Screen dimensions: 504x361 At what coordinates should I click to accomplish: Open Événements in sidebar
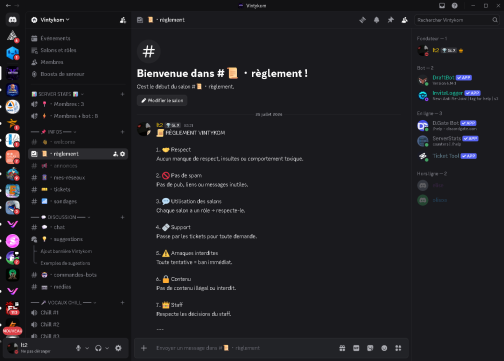78,38
